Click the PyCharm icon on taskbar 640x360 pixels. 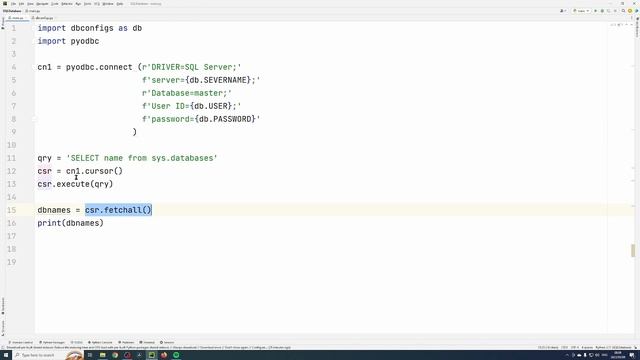(x=151, y=355)
